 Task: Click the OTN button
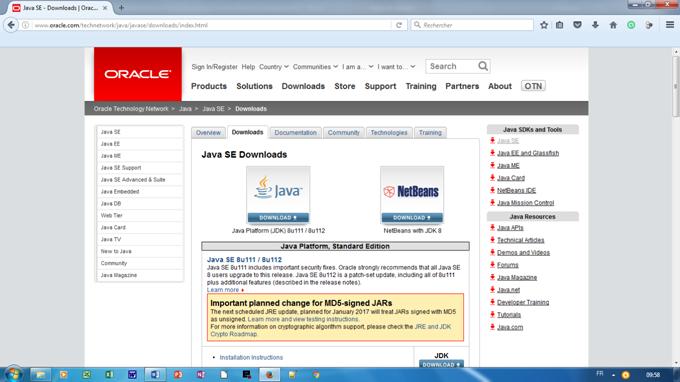tap(533, 86)
